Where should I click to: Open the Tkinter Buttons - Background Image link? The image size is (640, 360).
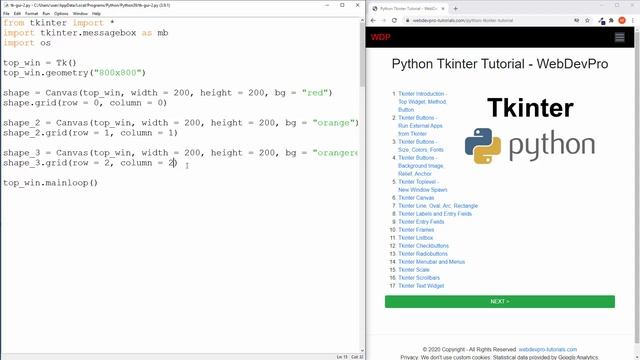pyautogui.click(x=420, y=166)
